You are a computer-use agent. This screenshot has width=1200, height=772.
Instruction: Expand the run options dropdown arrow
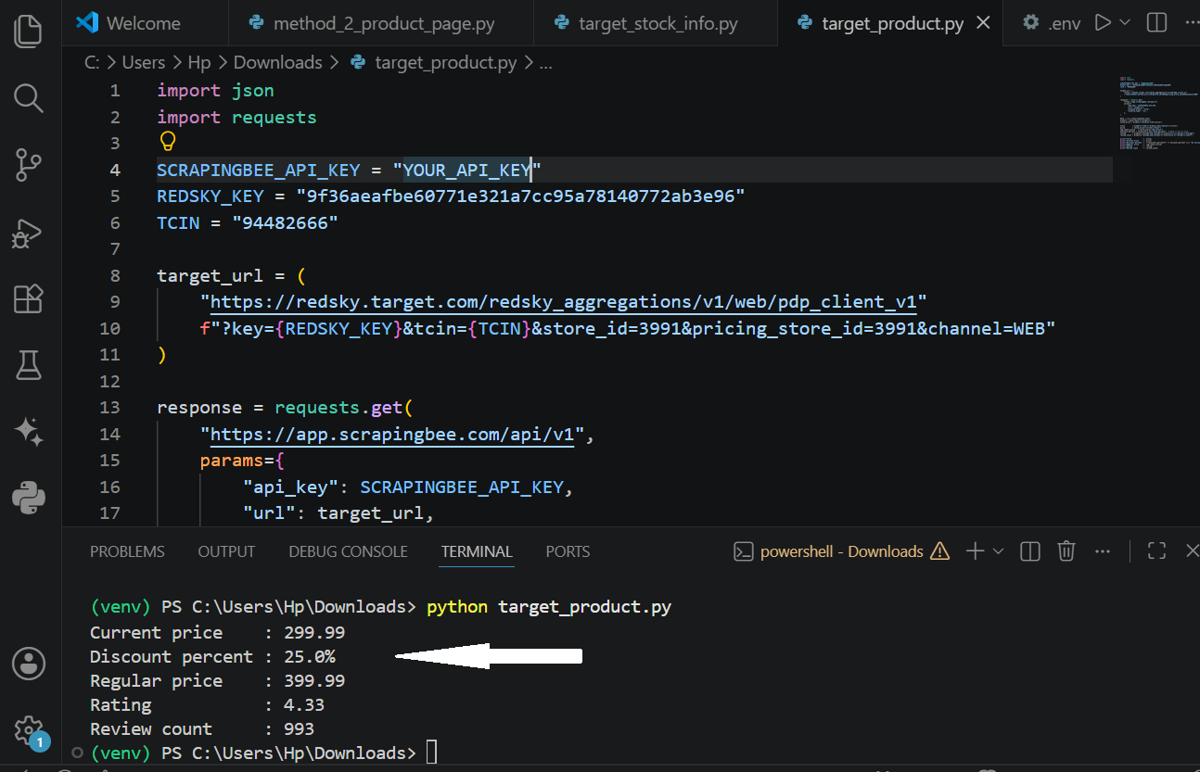tap(1125, 22)
